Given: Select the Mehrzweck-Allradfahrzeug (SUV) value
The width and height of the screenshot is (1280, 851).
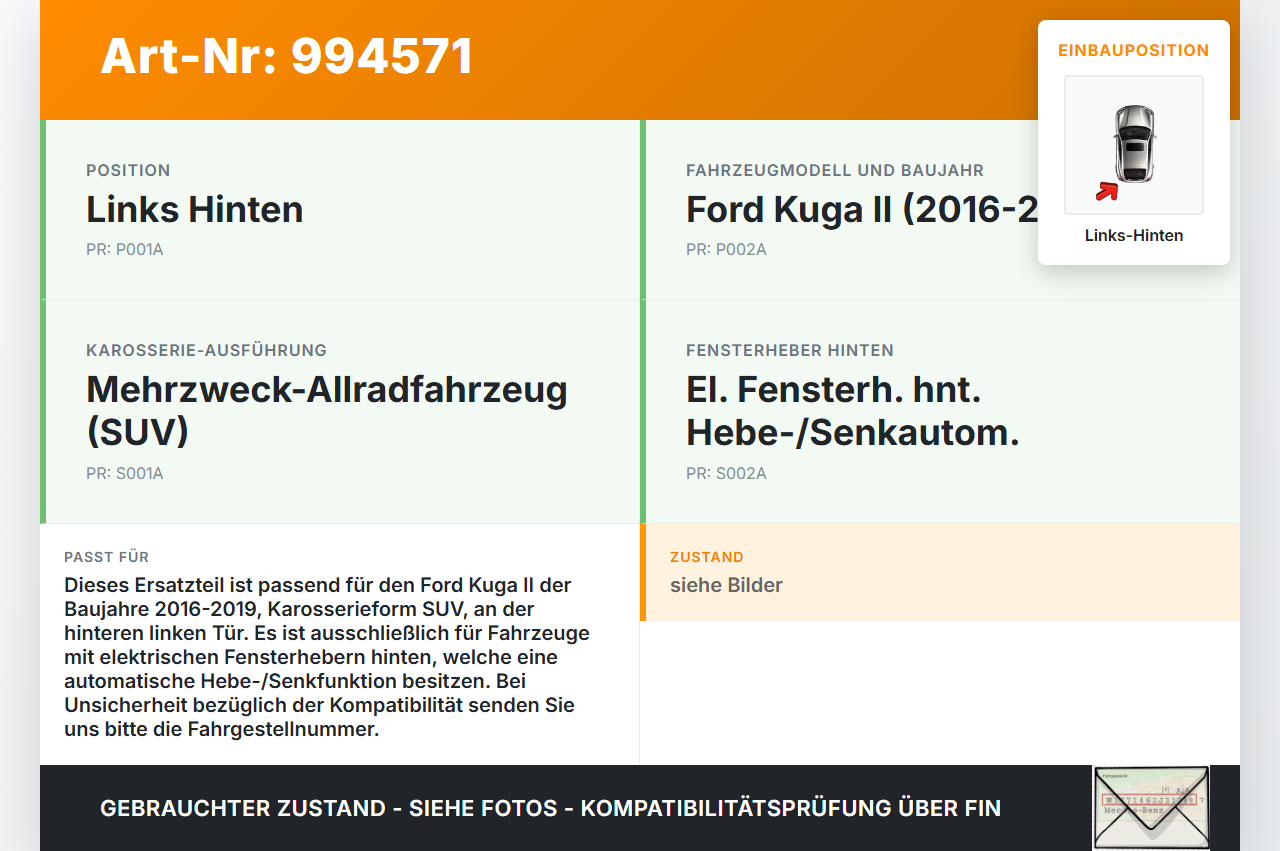Looking at the screenshot, I should tap(327, 411).
